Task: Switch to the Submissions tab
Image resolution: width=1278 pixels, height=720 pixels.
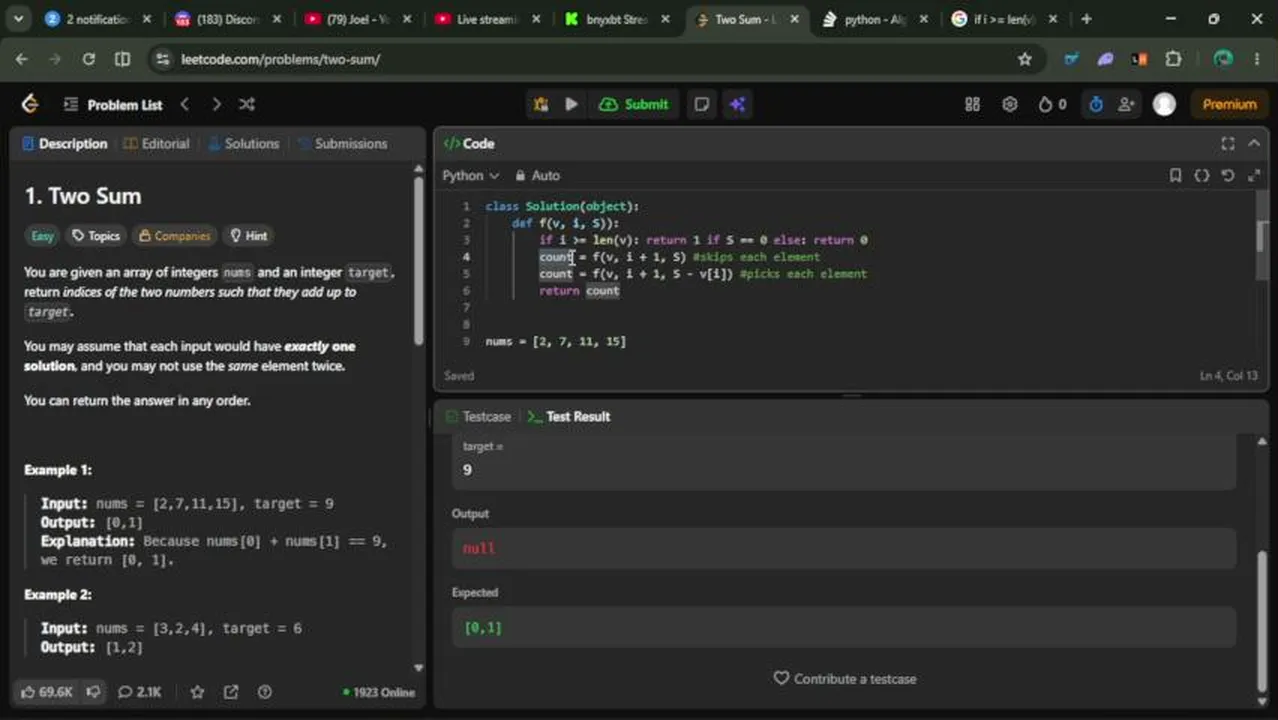Action: click(x=342, y=144)
